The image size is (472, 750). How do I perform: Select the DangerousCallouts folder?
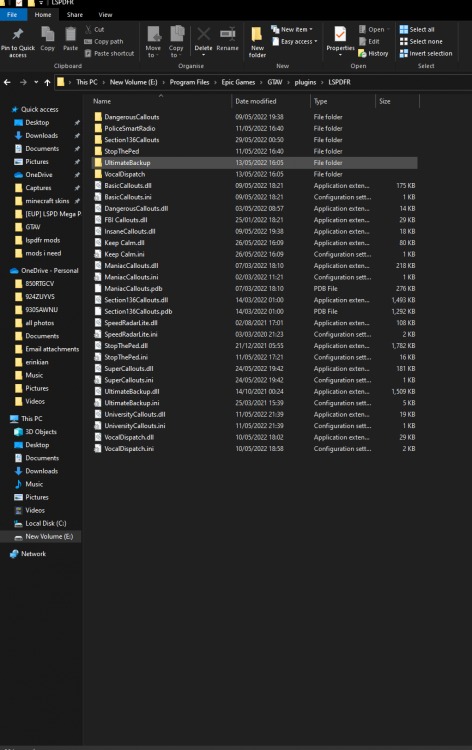click(132, 117)
